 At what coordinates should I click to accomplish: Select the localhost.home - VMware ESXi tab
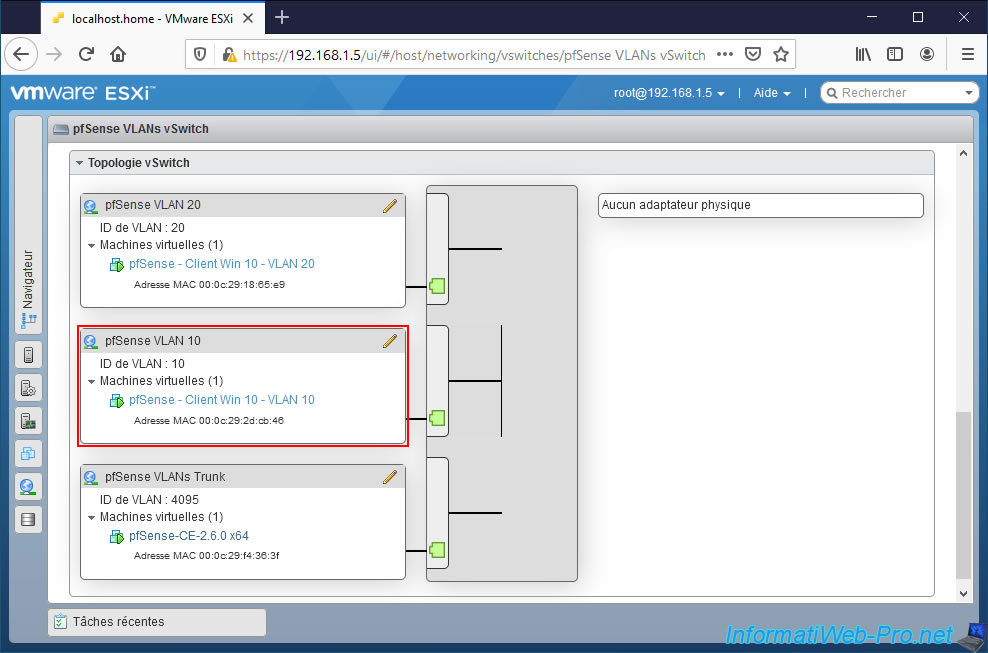tap(152, 18)
